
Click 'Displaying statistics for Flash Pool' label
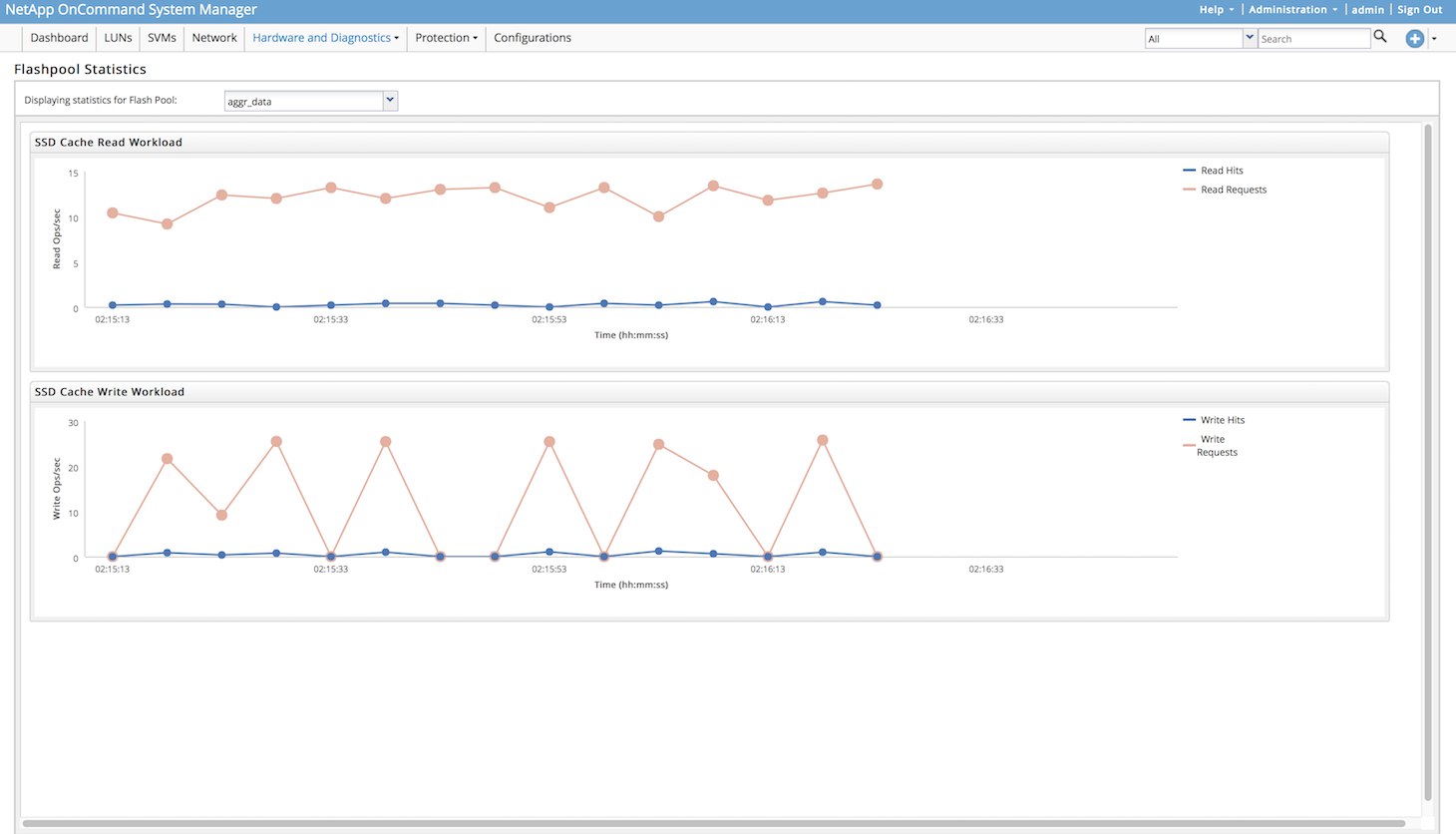(x=101, y=100)
